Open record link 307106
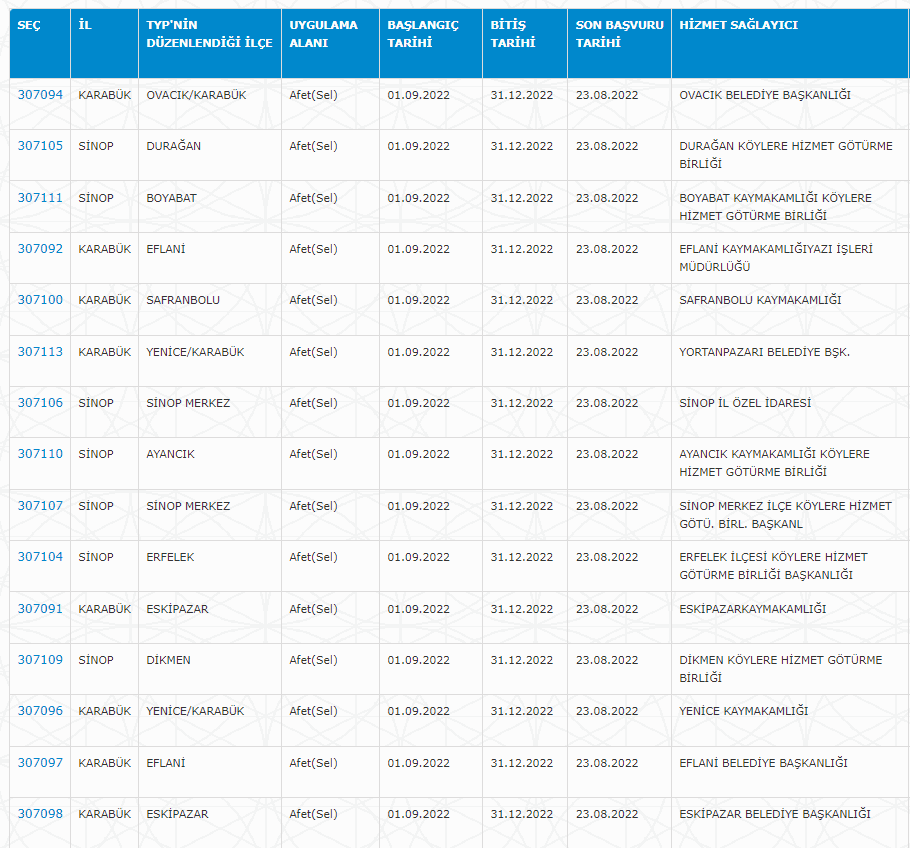 40,403
